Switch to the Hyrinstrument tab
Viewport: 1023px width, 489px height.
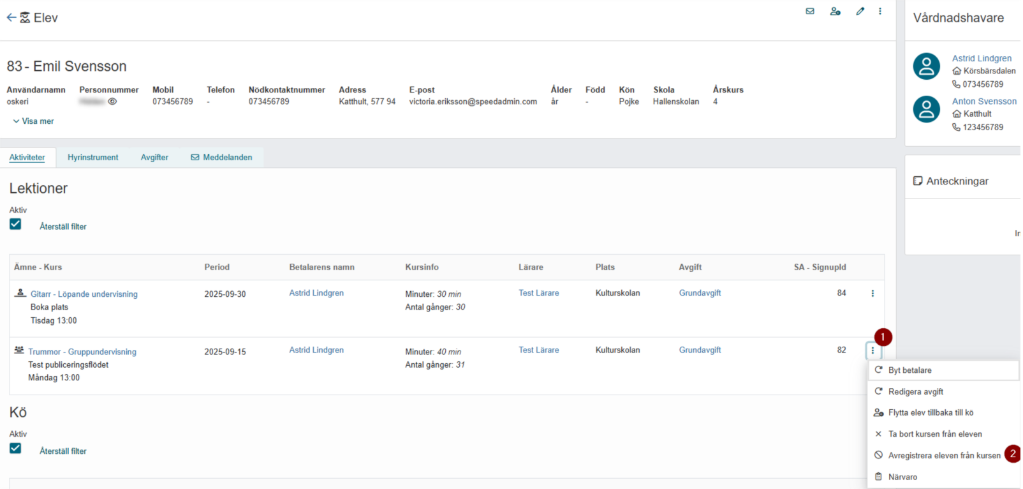click(93, 157)
